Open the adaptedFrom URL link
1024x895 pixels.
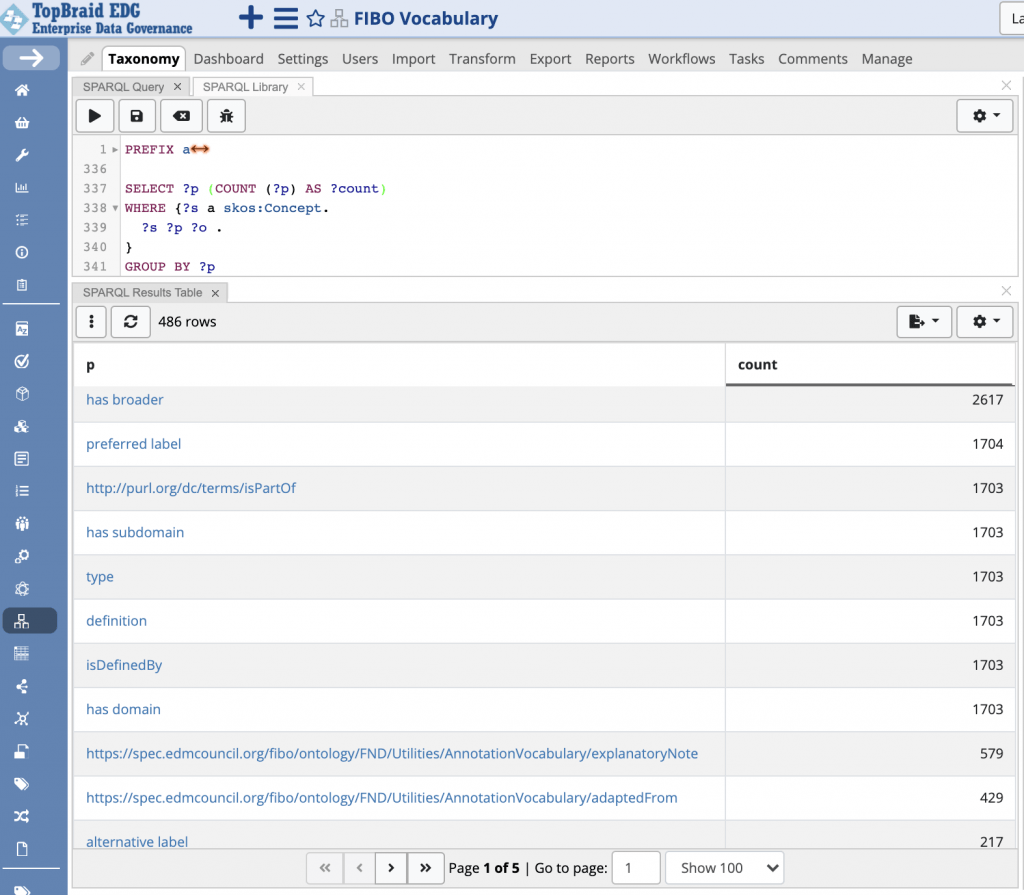click(382, 798)
